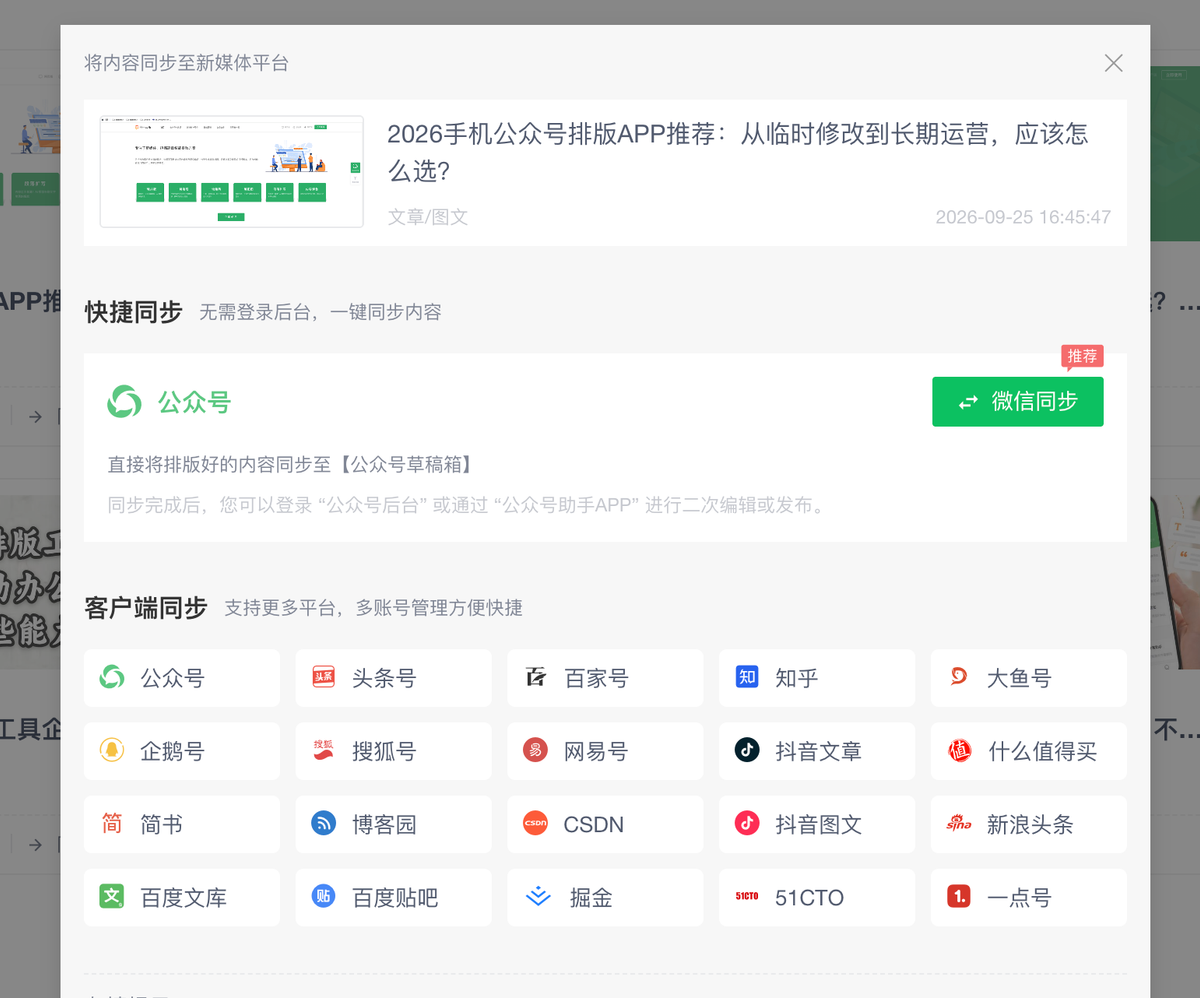Click text 直接将排版好的内容同步至【公众号草稿箱】
This screenshot has height=998, width=1200.
290,464
